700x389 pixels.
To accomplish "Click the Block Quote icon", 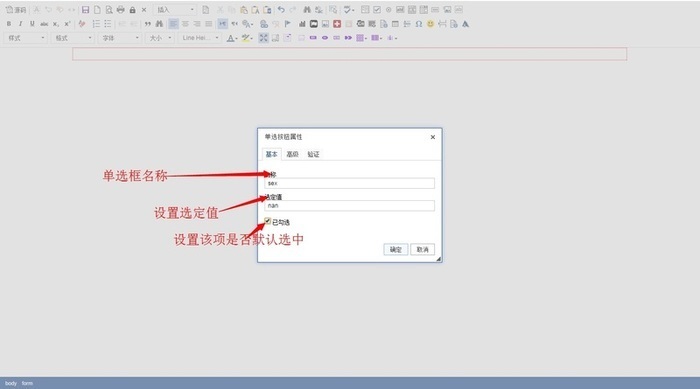I will coord(147,24).
